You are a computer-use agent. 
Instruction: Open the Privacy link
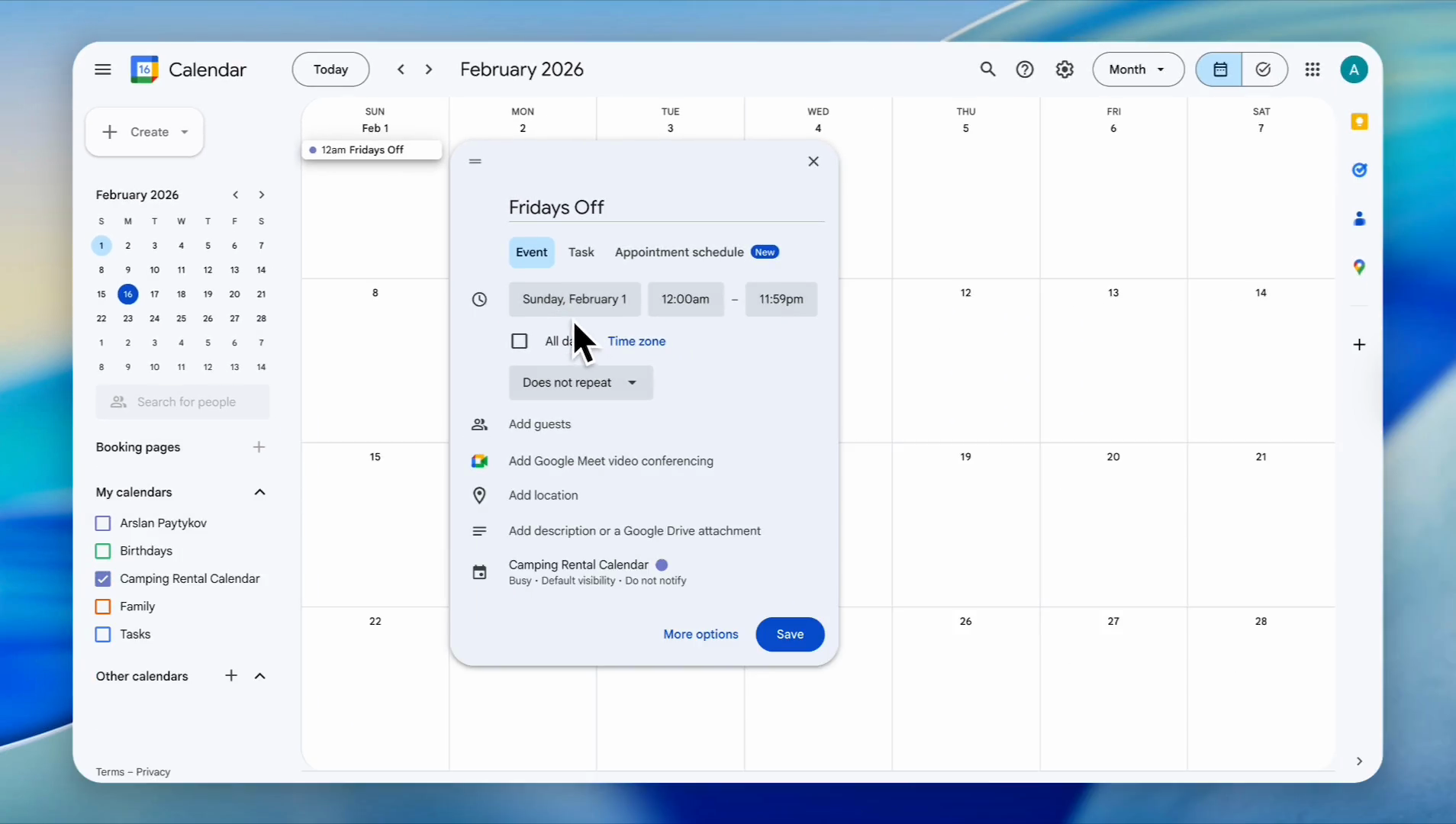click(153, 772)
